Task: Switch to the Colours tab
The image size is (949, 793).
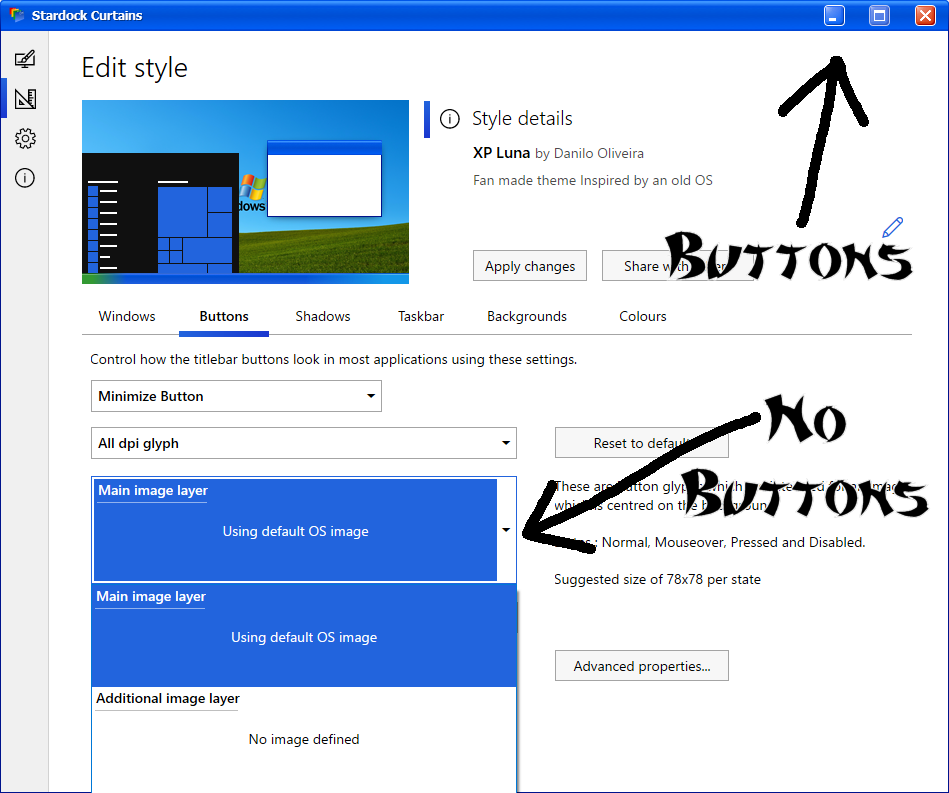Action: tap(642, 316)
